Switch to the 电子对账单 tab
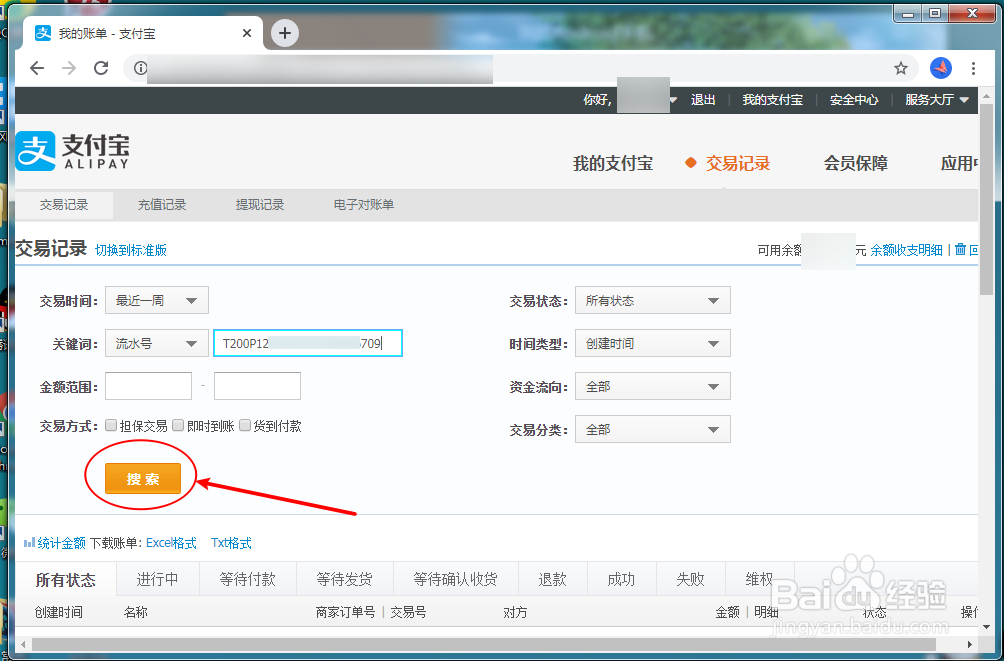This screenshot has height=661, width=1004. click(x=364, y=205)
